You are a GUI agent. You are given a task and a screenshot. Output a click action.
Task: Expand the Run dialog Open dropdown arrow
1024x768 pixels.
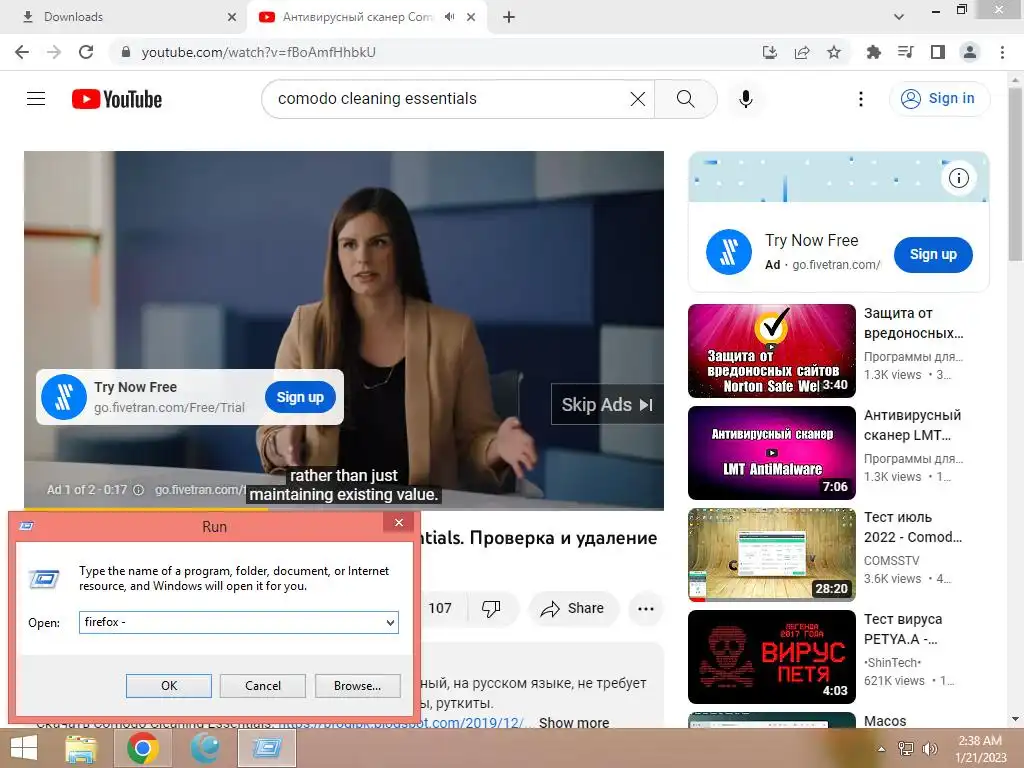click(x=390, y=622)
